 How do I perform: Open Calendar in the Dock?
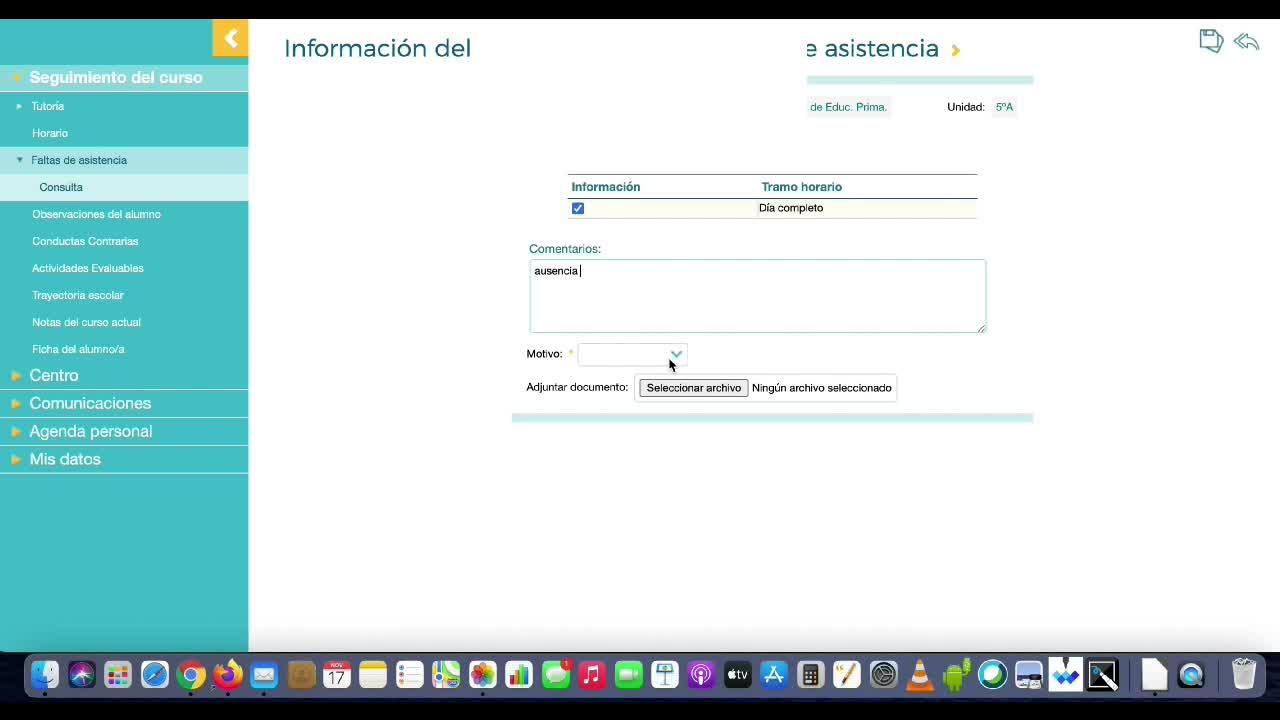[337, 675]
